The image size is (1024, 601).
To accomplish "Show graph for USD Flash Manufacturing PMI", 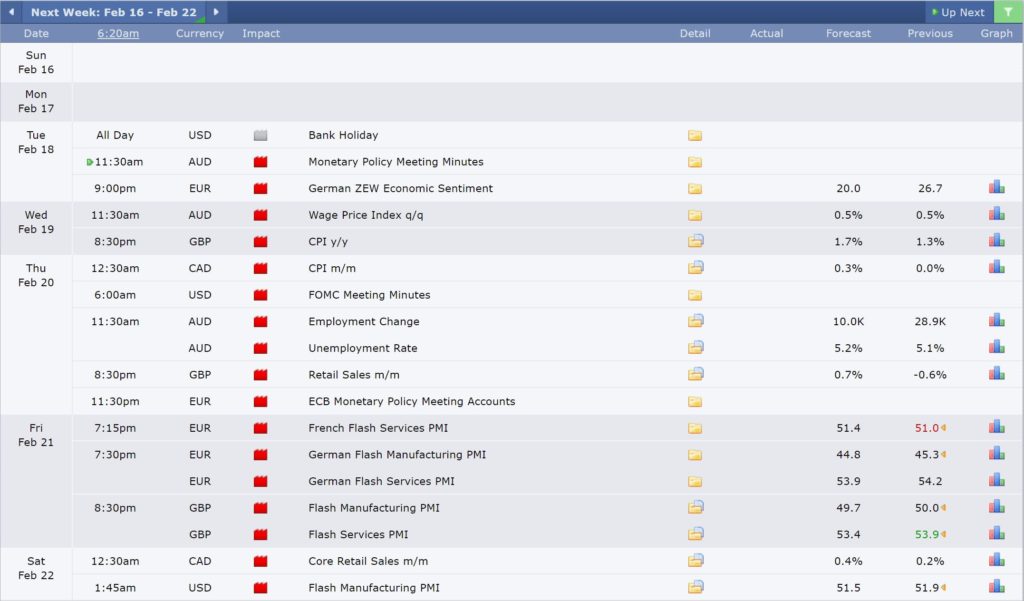I will pyautogui.click(x=997, y=588).
